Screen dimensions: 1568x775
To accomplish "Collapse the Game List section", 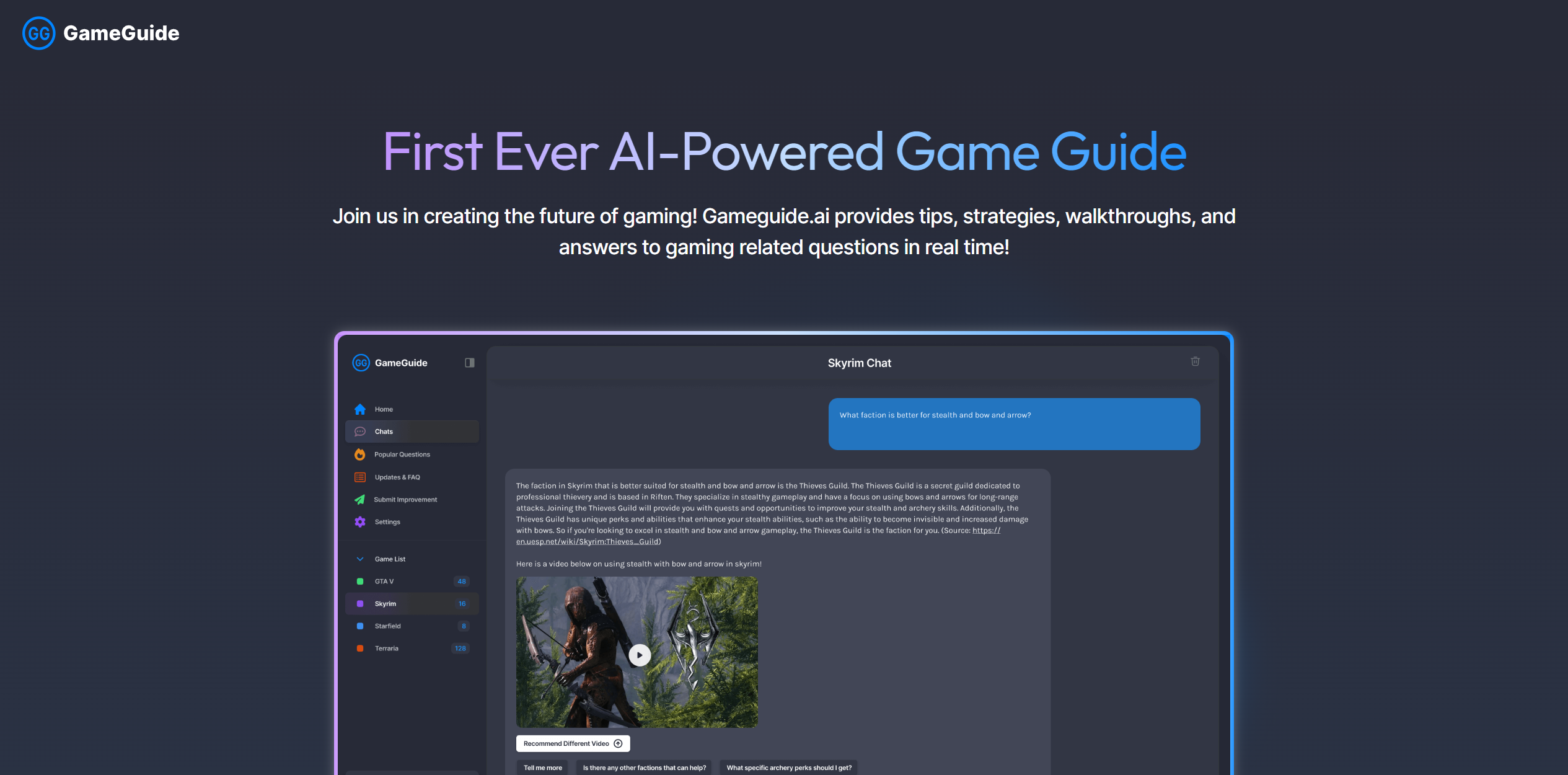I will coord(360,559).
